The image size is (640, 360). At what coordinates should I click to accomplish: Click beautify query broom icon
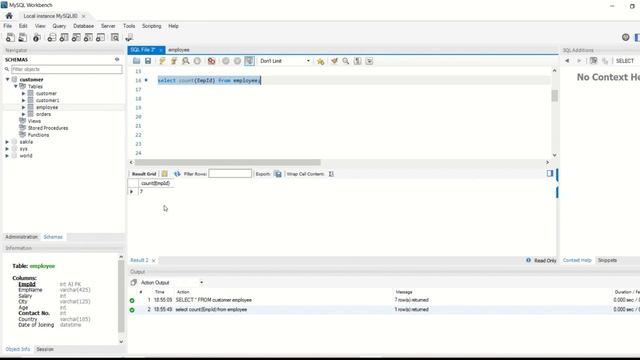(x=334, y=61)
